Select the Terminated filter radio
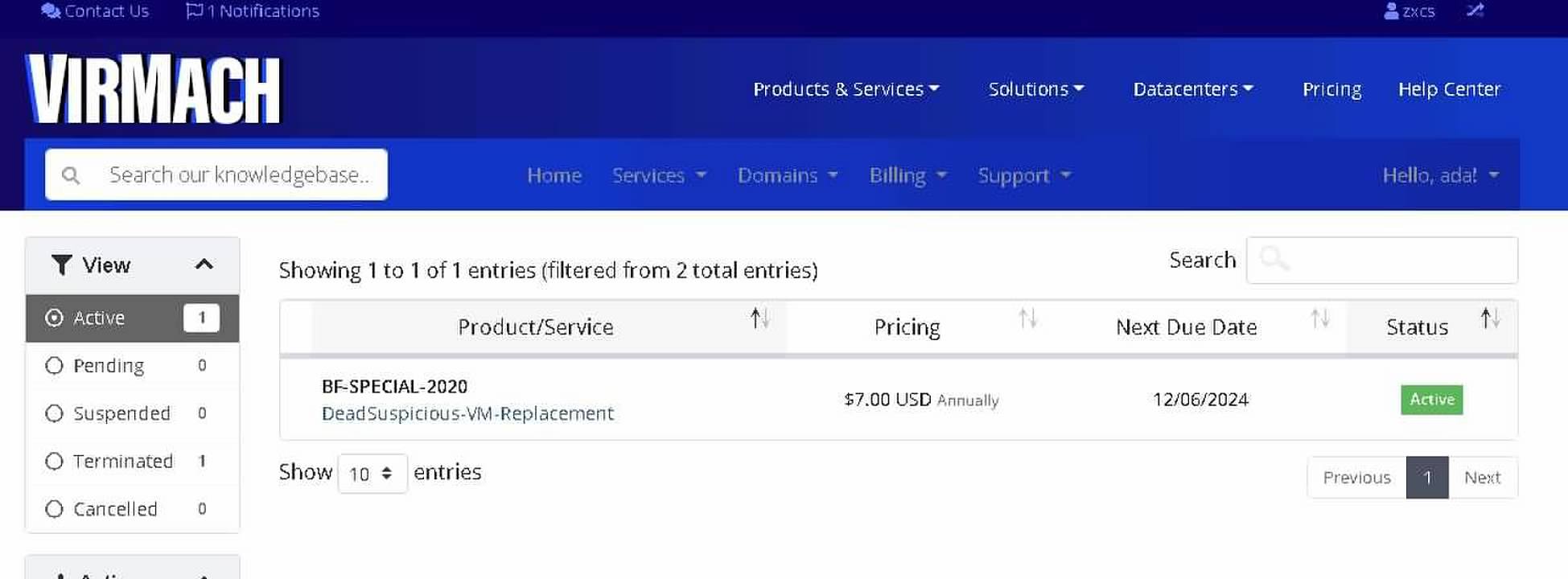Viewport: 1568px width, 579px height. click(55, 462)
